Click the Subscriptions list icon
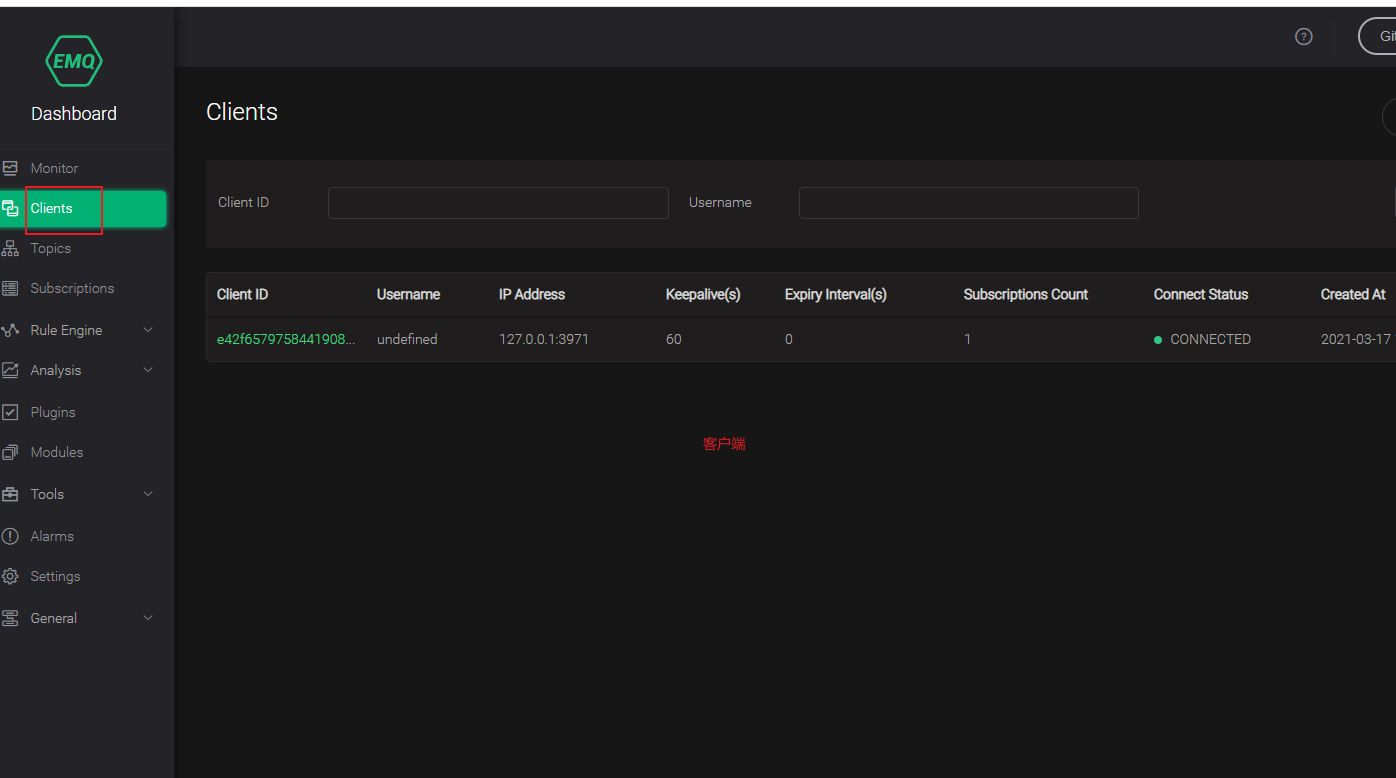1396x778 pixels. [x=10, y=288]
